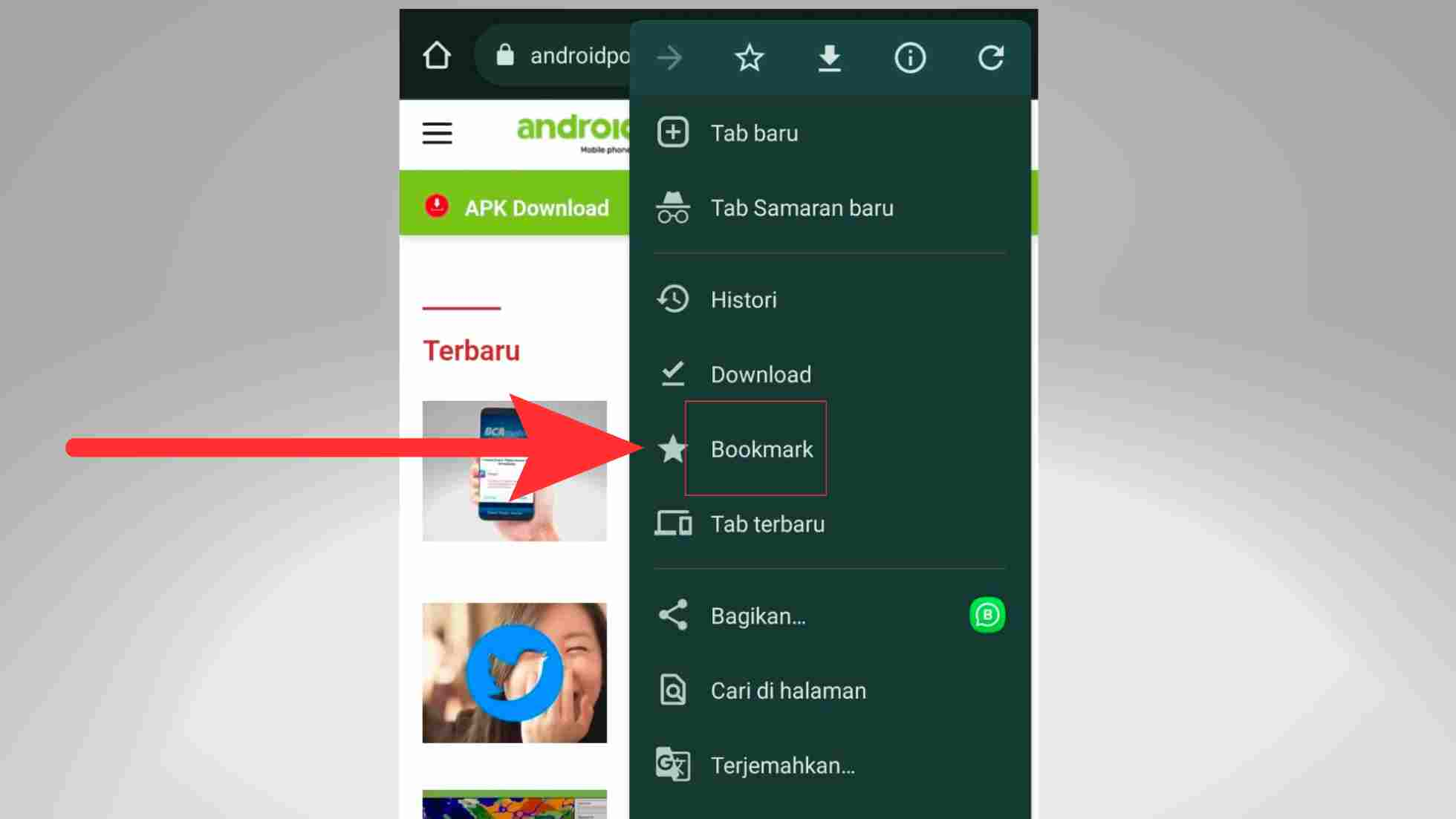Open Tab baru option
The width and height of the screenshot is (1456, 819).
click(x=754, y=133)
